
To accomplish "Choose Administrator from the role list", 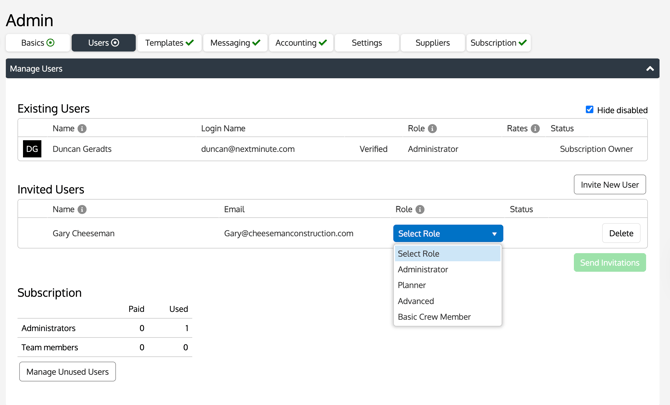I will 423,270.
